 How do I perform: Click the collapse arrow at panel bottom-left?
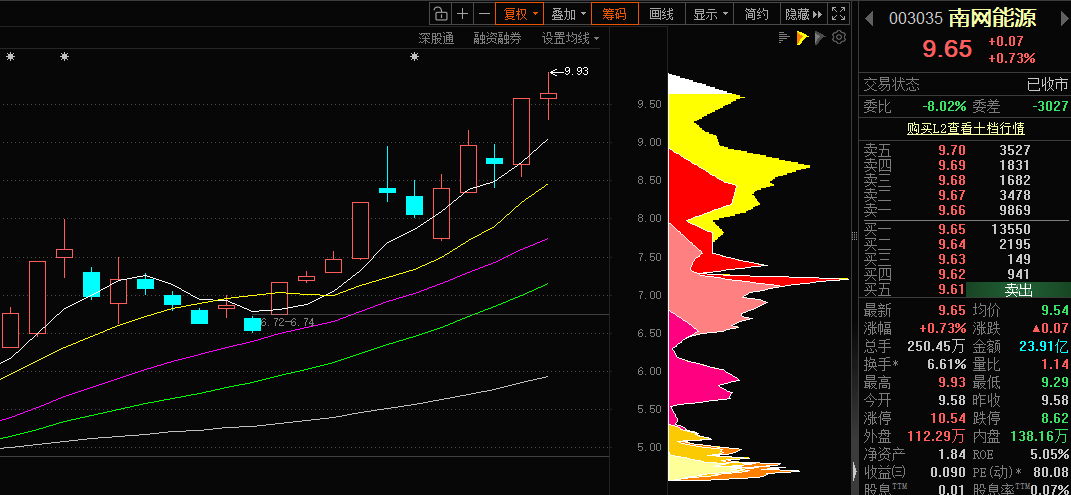point(854,471)
